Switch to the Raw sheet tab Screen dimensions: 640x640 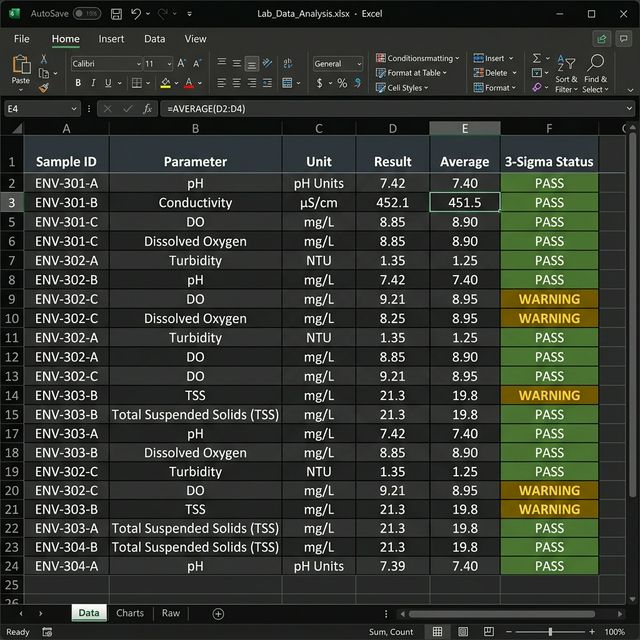point(171,613)
